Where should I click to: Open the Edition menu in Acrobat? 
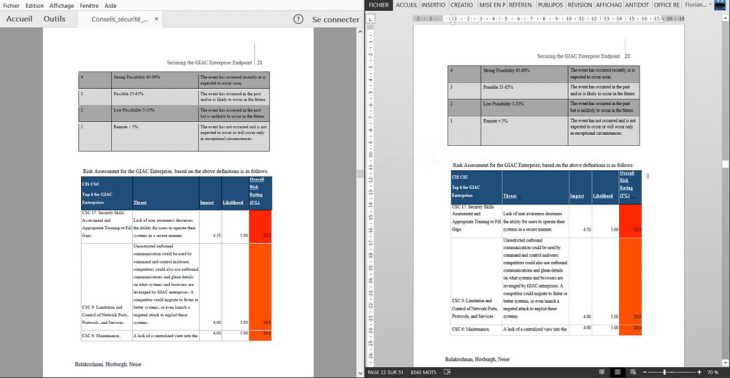pyautogui.click(x=34, y=6)
